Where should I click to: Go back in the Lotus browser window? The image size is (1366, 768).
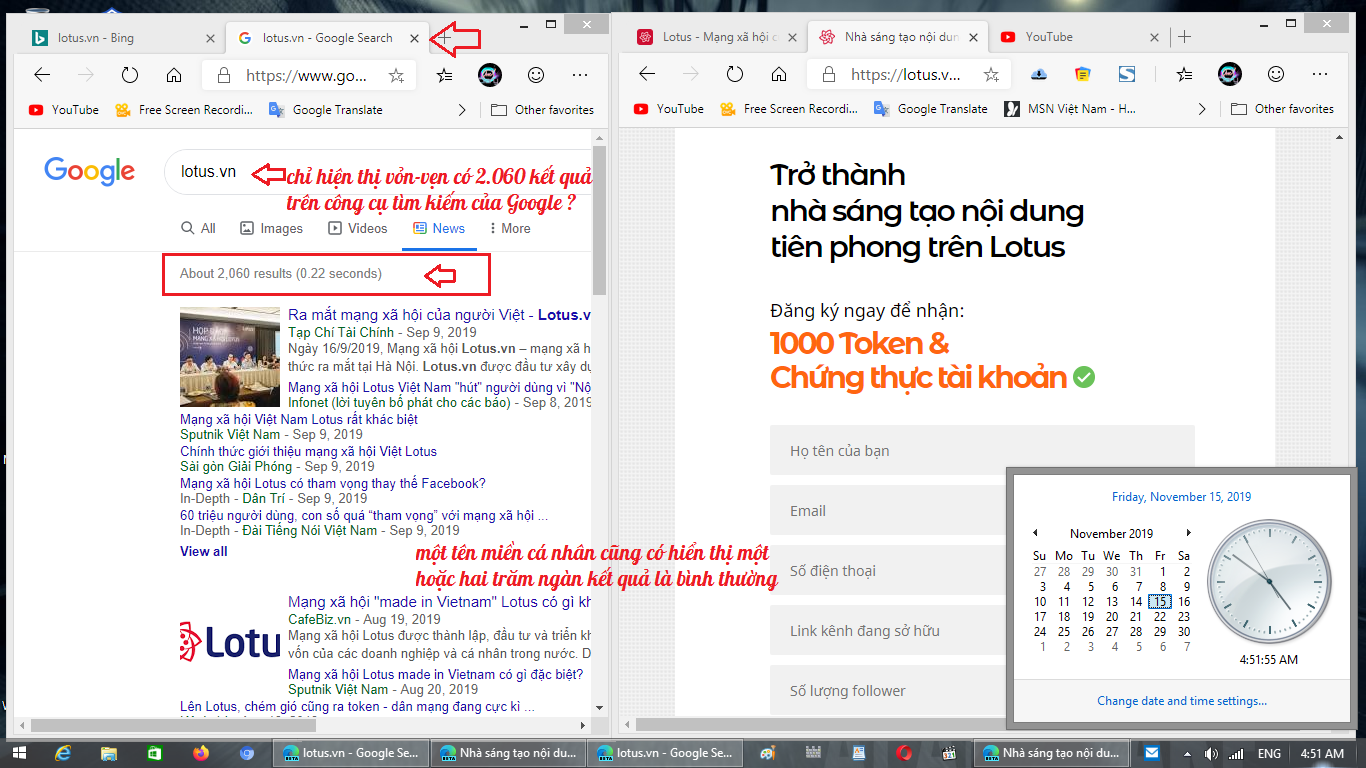click(647, 74)
